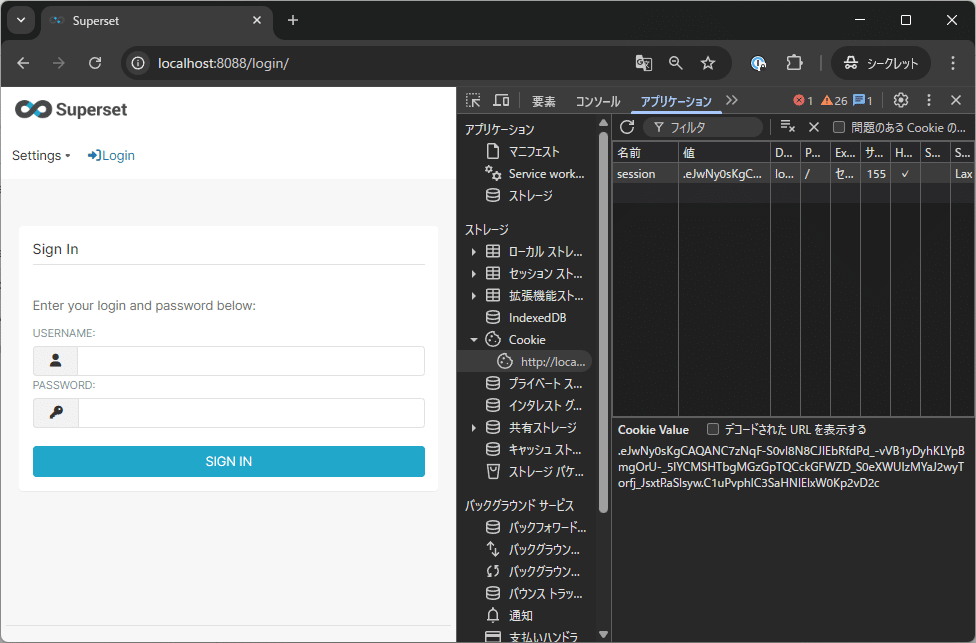This screenshot has width=976, height=643.
Task: Open the browser extensions puzzle icon
Action: (794, 63)
